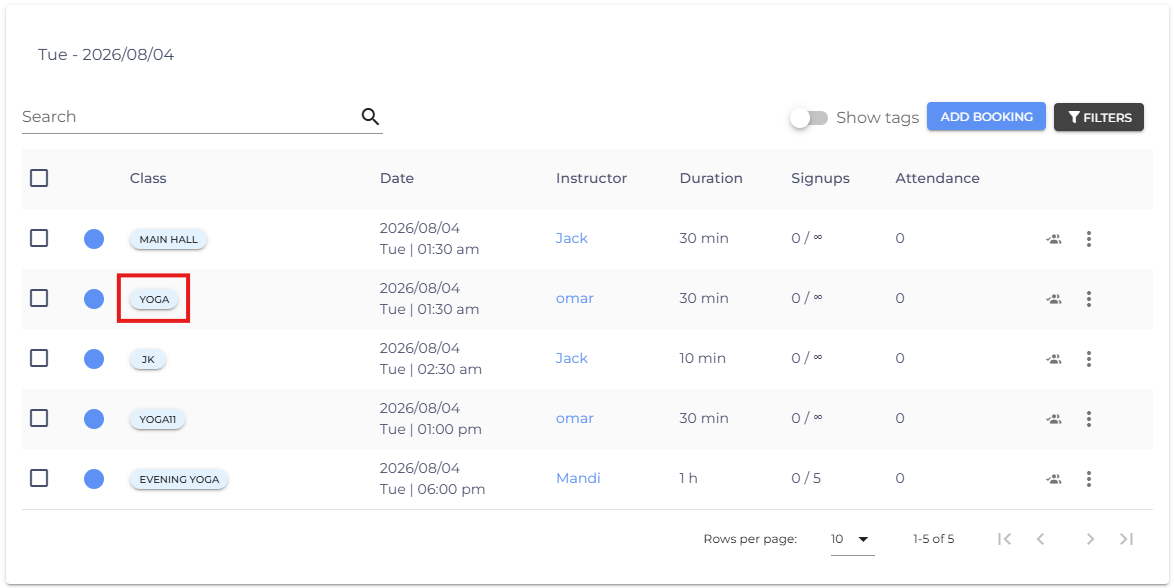This screenshot has height=588, width=1174.
Task: Click blue status dot for Yoga row
Action: coord(94,299)
